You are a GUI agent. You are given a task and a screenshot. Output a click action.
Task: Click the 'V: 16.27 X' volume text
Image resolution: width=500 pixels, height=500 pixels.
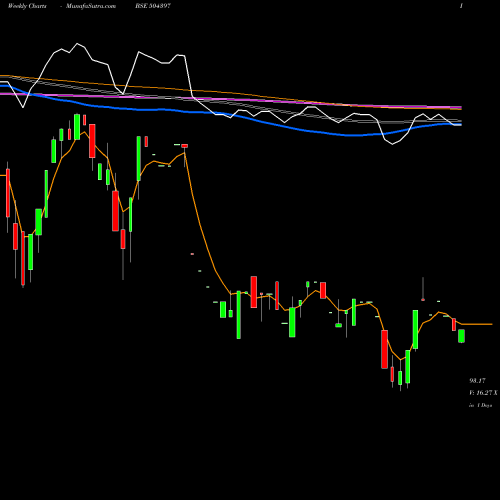(483, 393)
